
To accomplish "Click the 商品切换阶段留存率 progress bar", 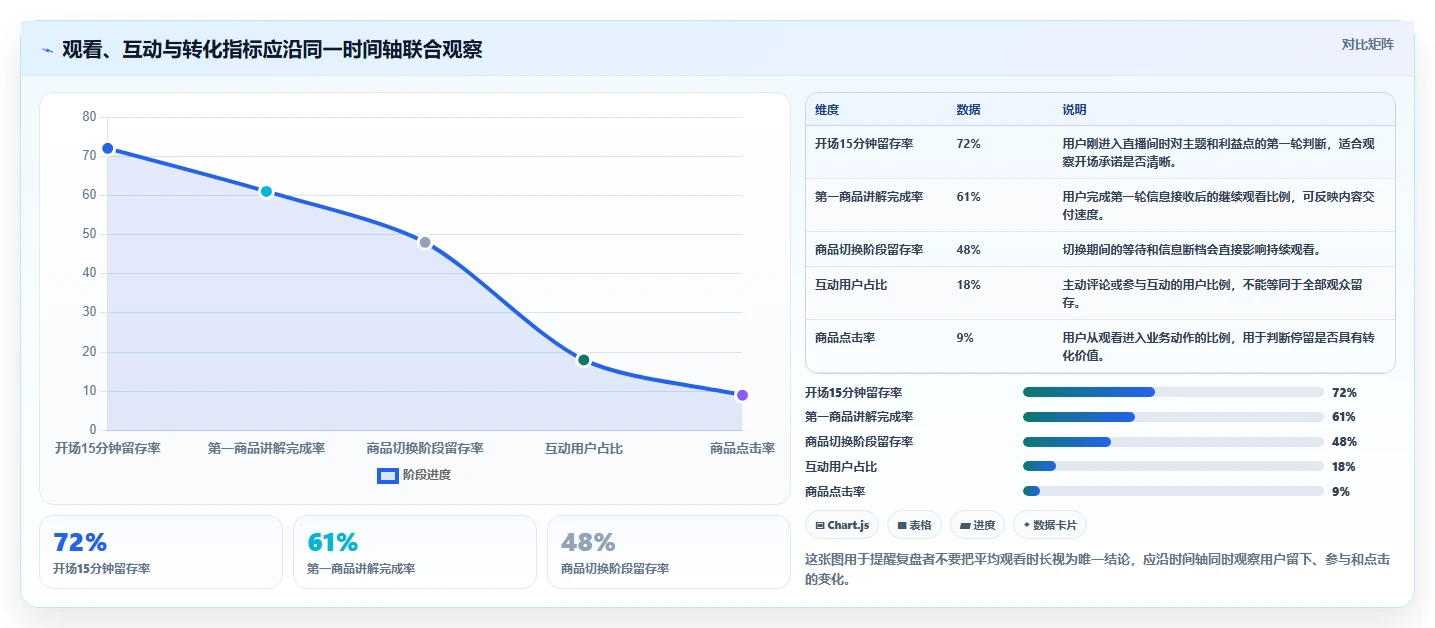I will [1173, 442].
